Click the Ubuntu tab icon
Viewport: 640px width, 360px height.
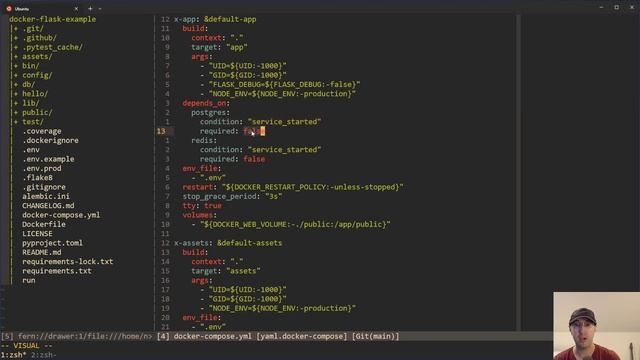(x=9, y=9)
